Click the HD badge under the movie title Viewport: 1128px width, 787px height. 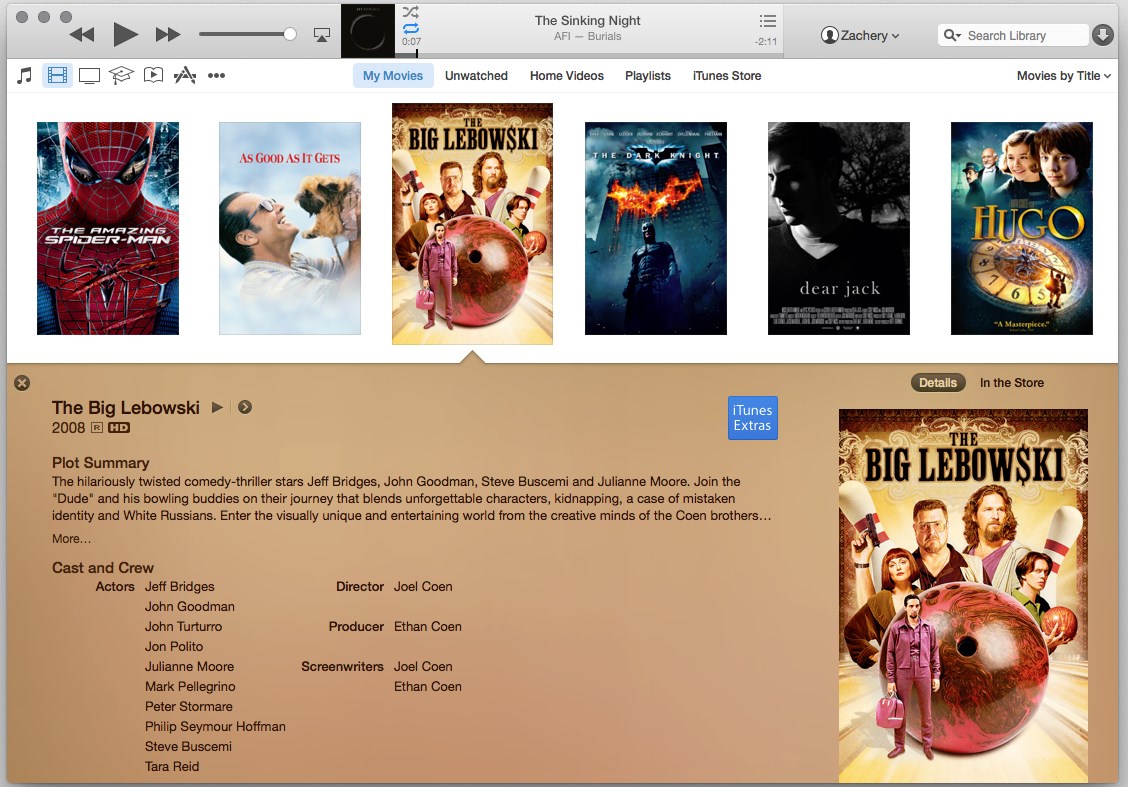(x=119, y=427)
